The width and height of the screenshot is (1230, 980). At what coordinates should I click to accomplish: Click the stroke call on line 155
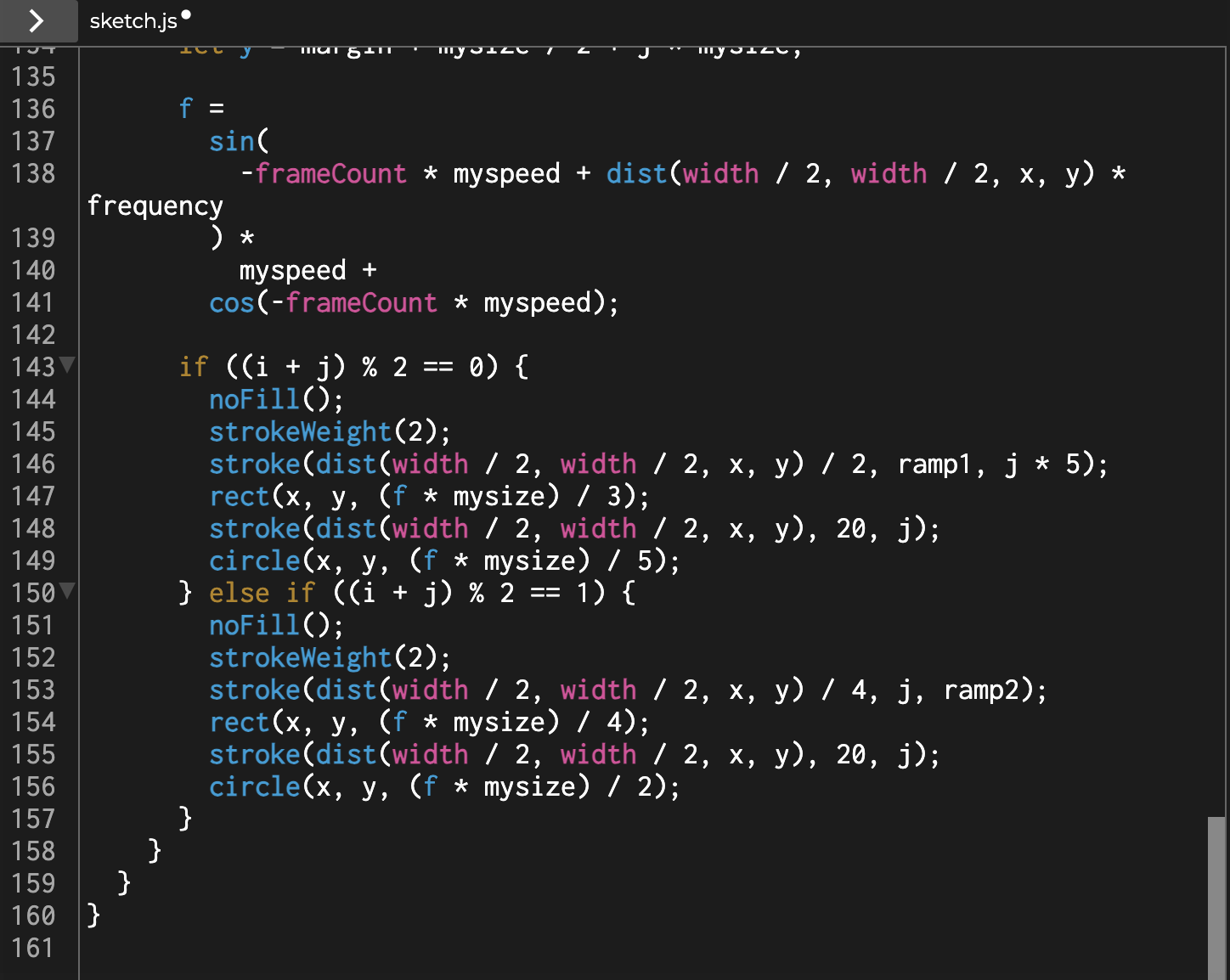254,754
